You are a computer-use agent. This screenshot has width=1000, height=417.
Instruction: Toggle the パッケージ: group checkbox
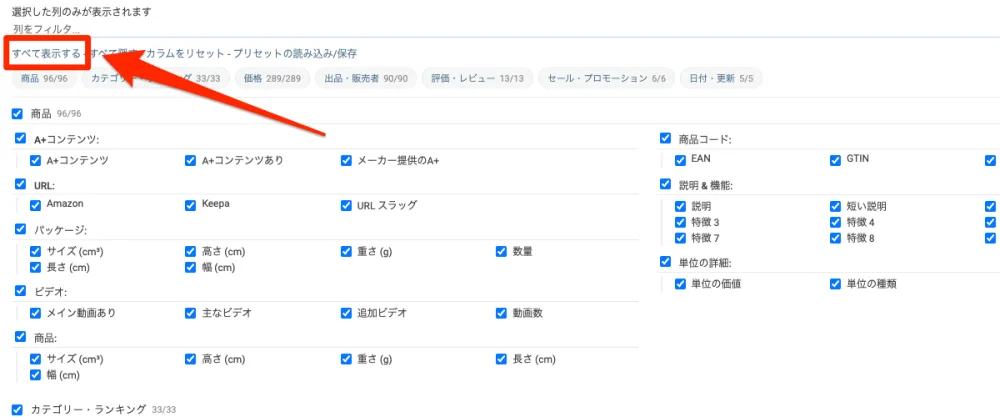[20, 229]
